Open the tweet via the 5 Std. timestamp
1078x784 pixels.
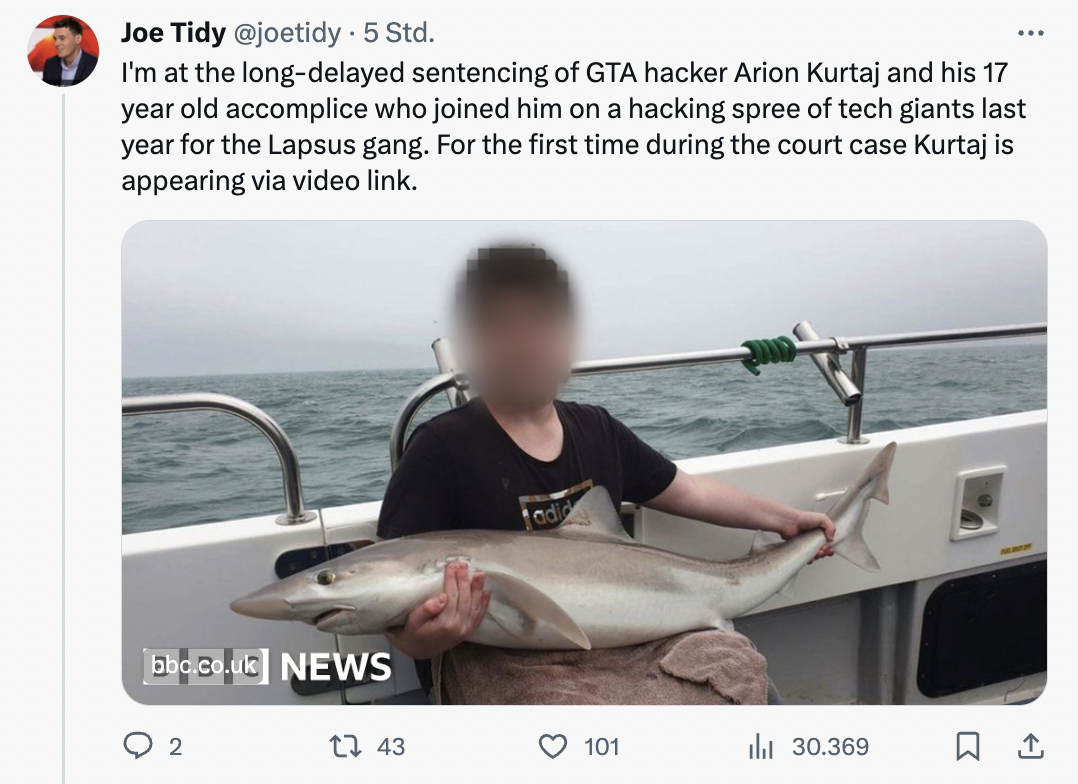point(399,32)
